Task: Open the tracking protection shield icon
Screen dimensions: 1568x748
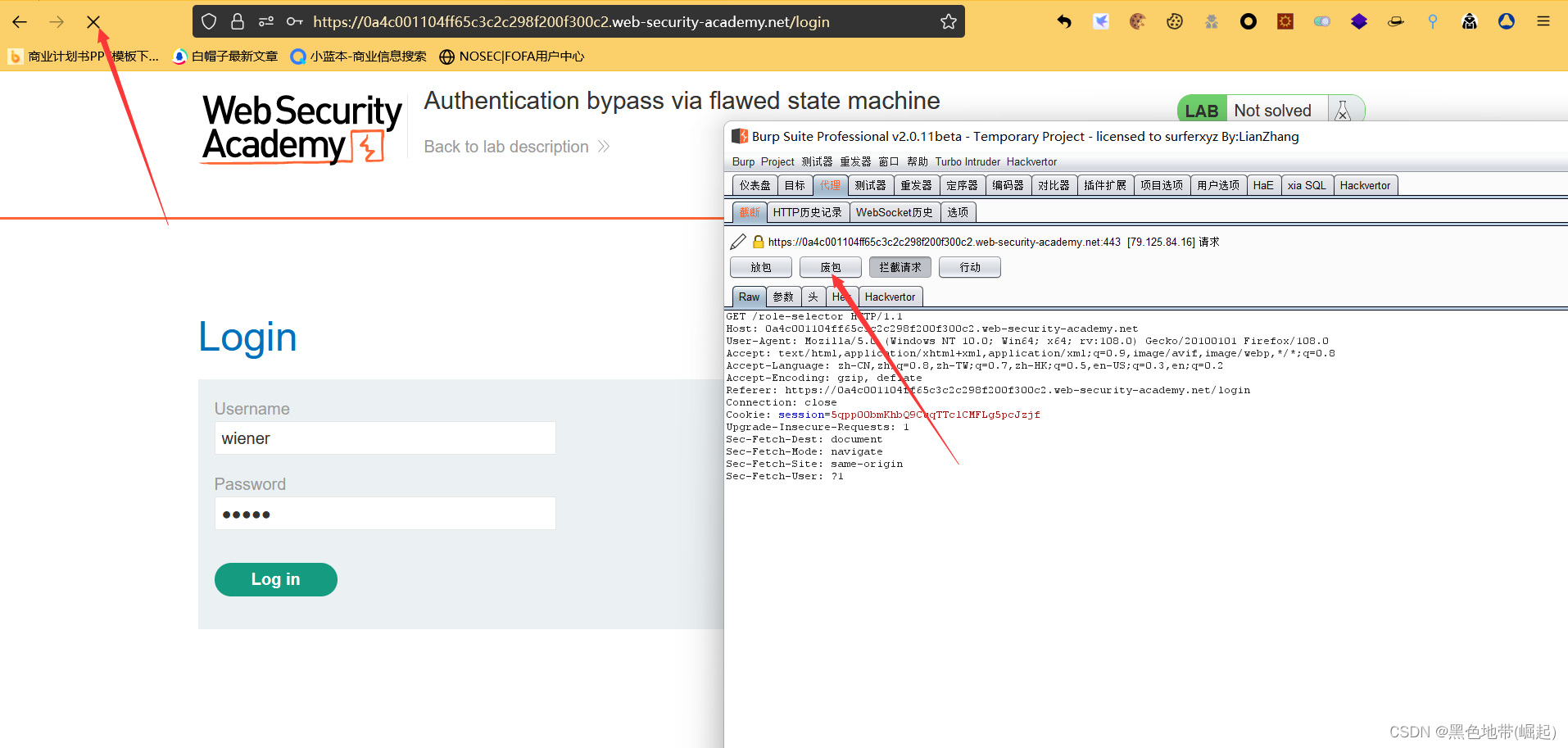Action: [x=210, y=21]
